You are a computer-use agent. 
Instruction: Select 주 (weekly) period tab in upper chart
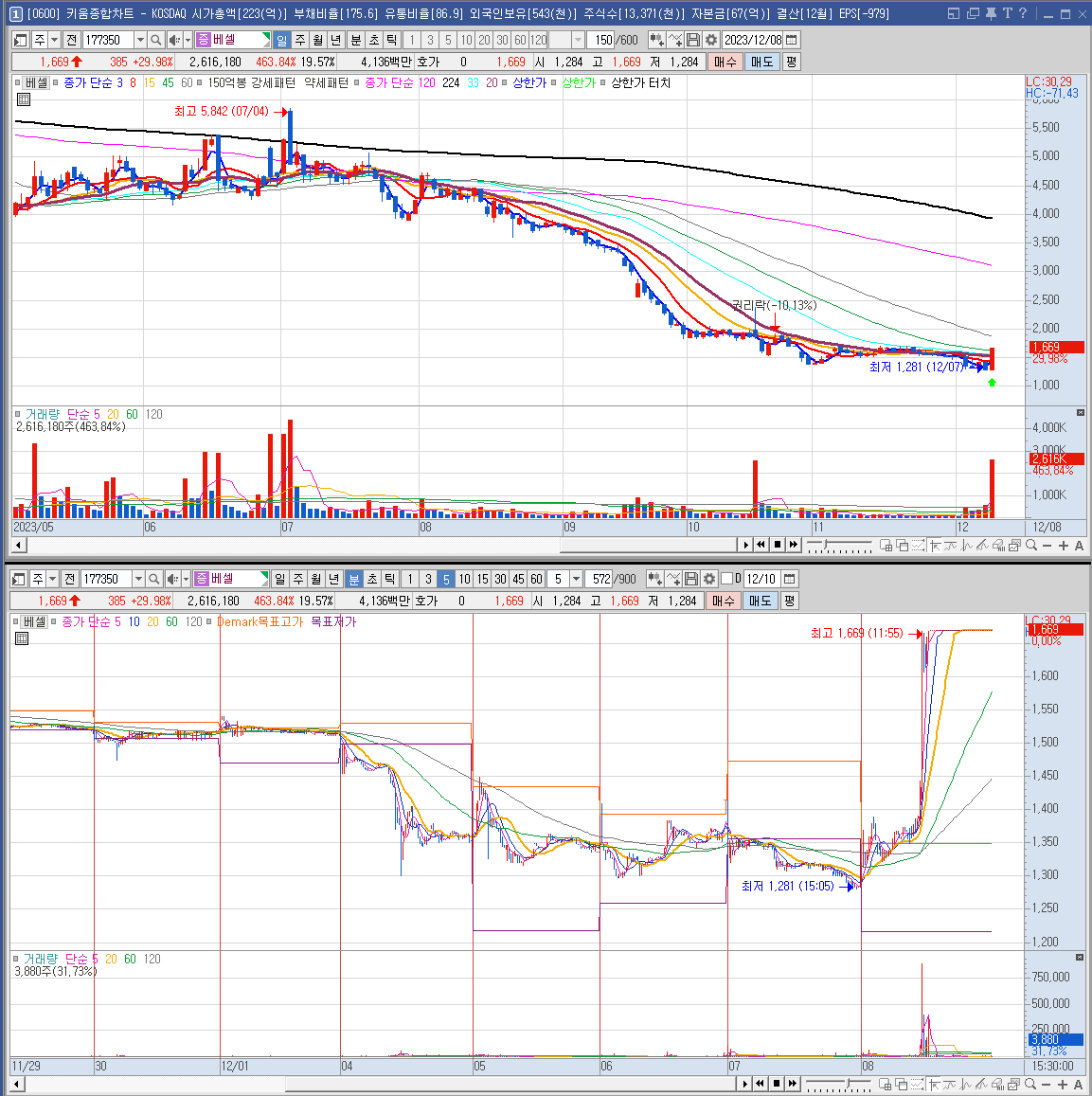[x=299, y=41]
